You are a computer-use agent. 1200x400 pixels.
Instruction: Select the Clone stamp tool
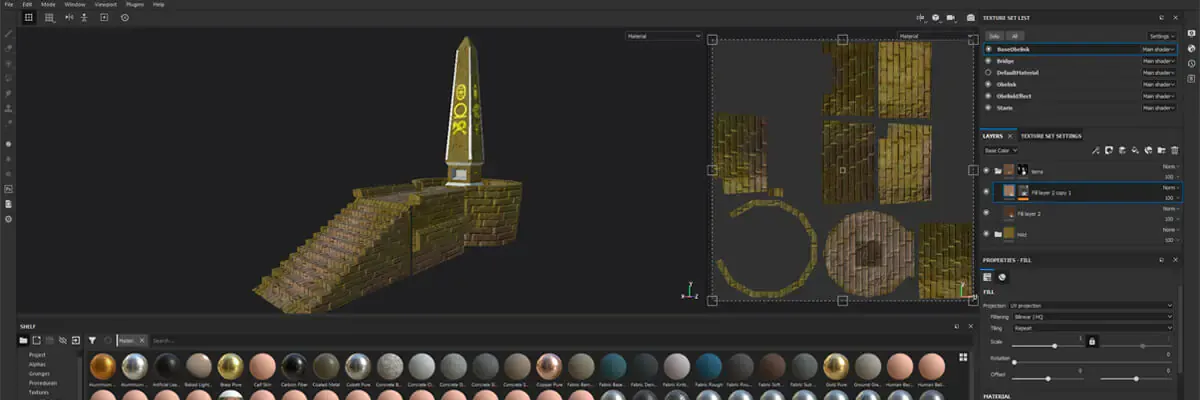tap(9, 107)
